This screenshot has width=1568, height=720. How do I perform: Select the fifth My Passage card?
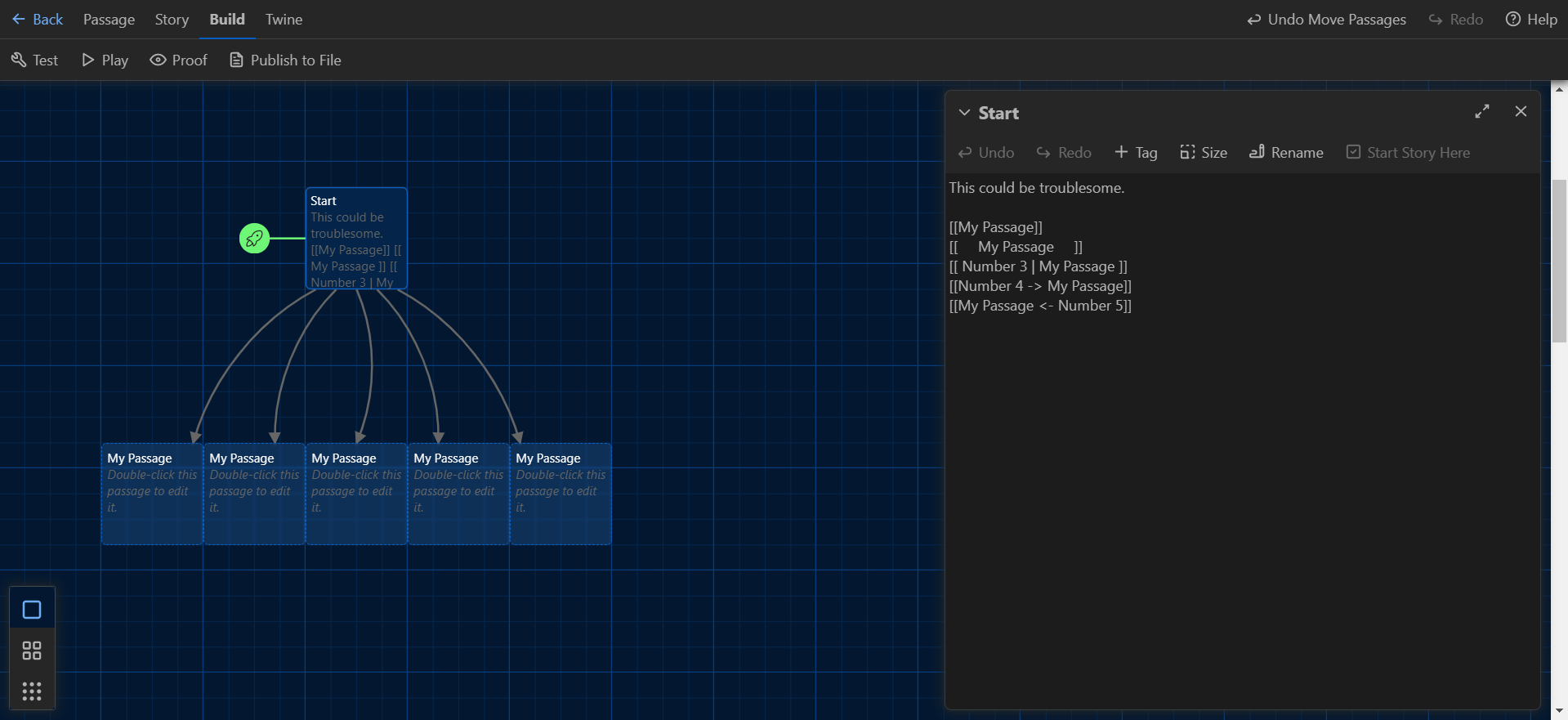coord(561,494)
